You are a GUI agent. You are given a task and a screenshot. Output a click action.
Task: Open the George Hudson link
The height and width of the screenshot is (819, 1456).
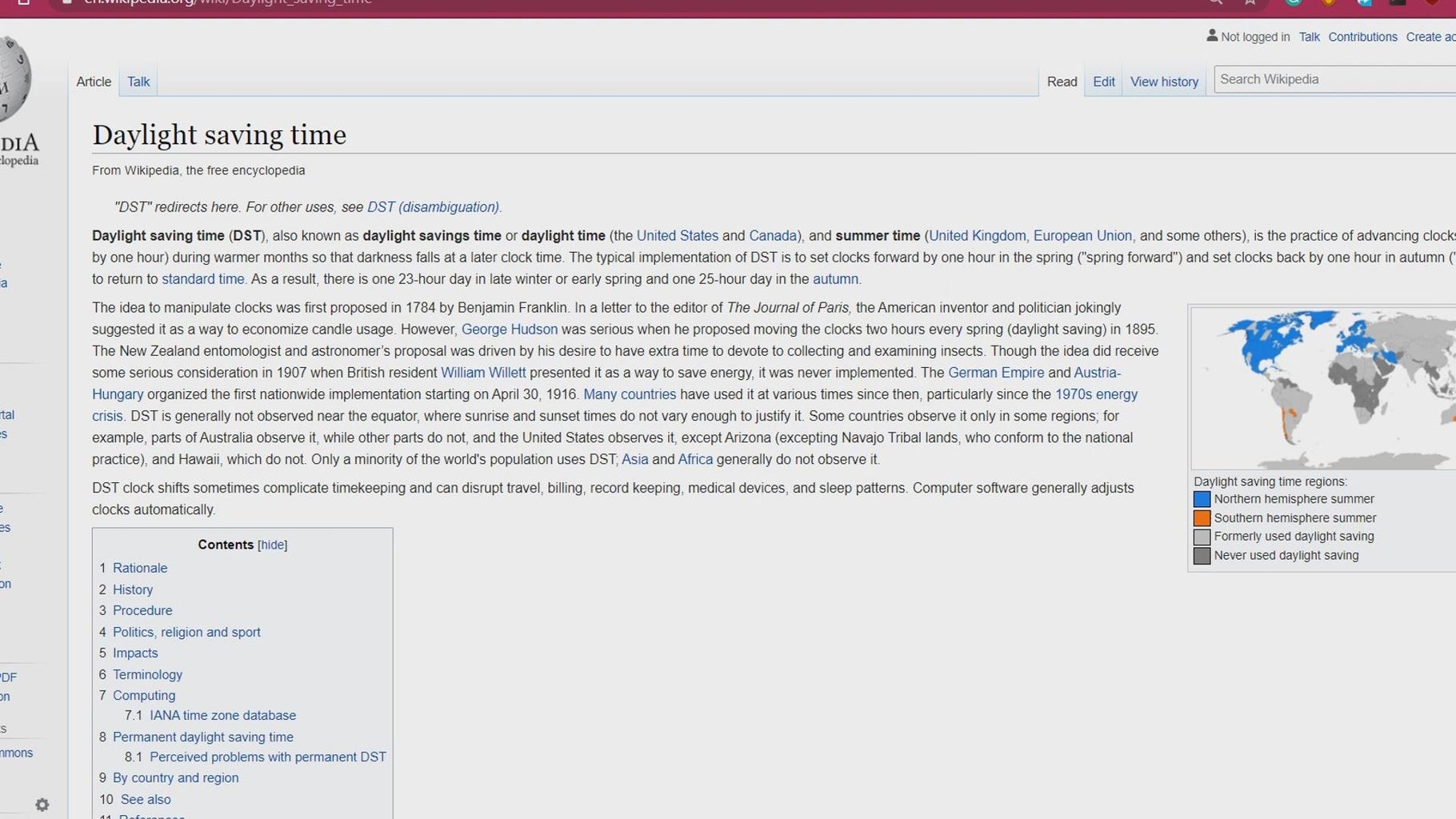[510, 330]
